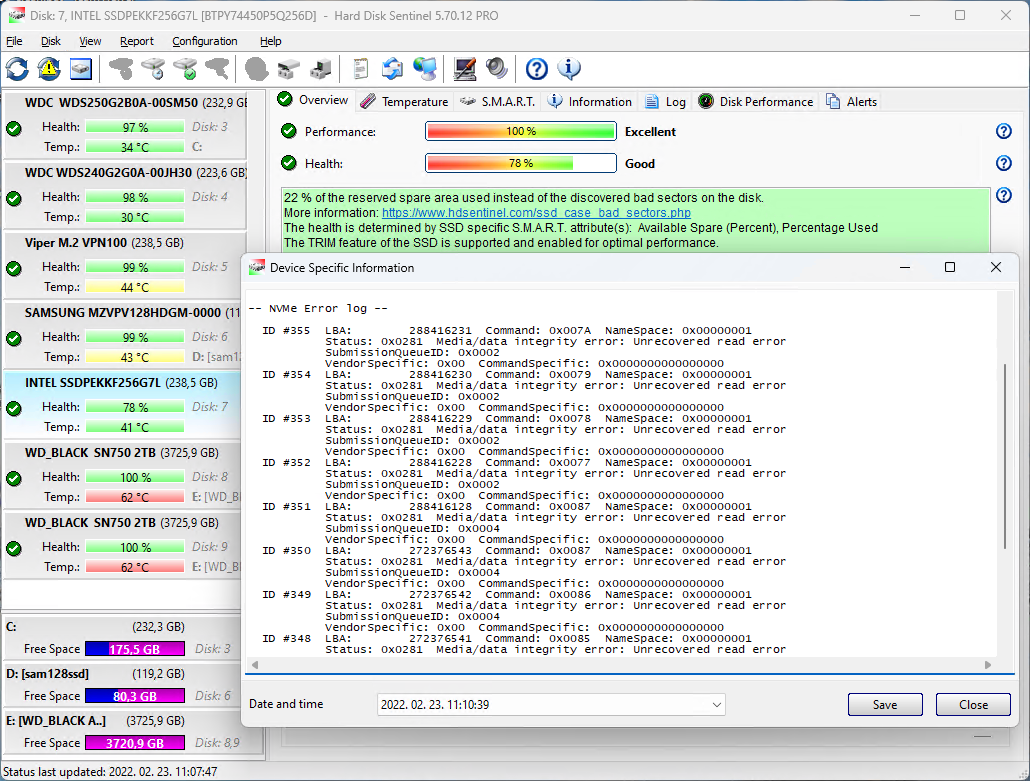Click the Close button in the dialog
This screenshot has height=781, width=1030.
(973, 705)
